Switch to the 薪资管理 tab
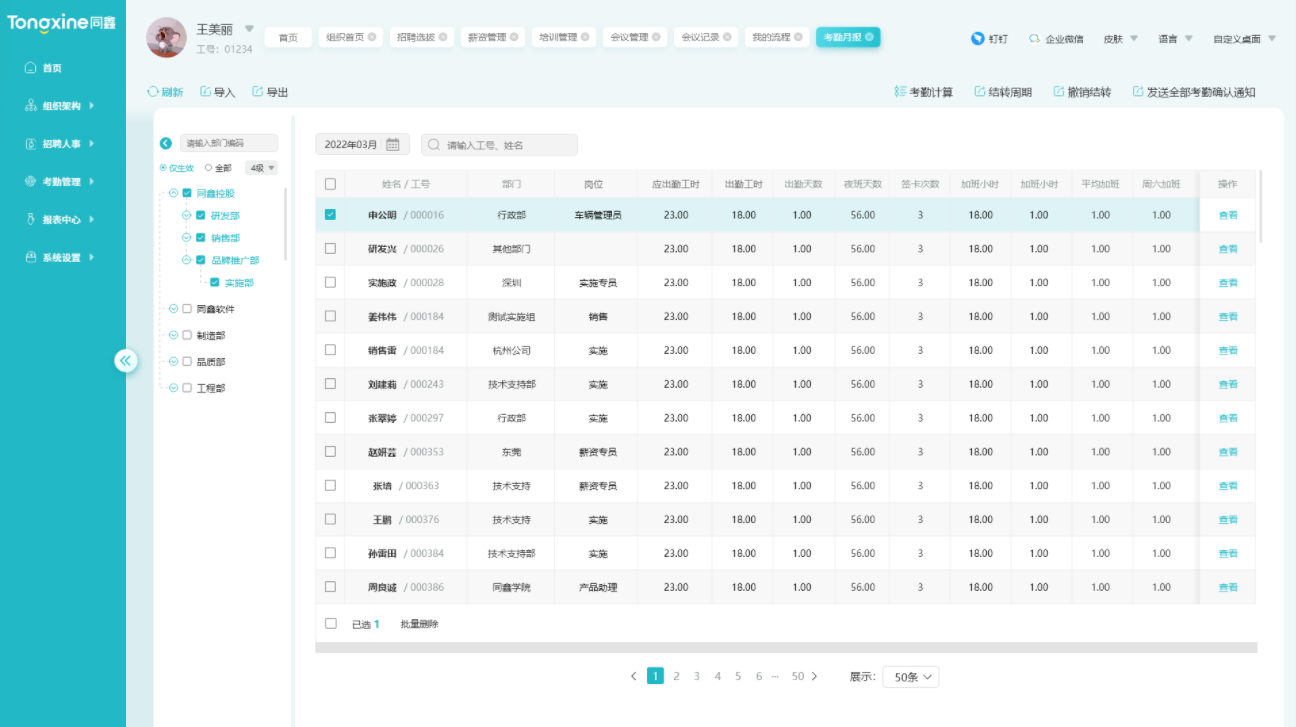Viewport: 1296px width, 727px height. (492, 37)
